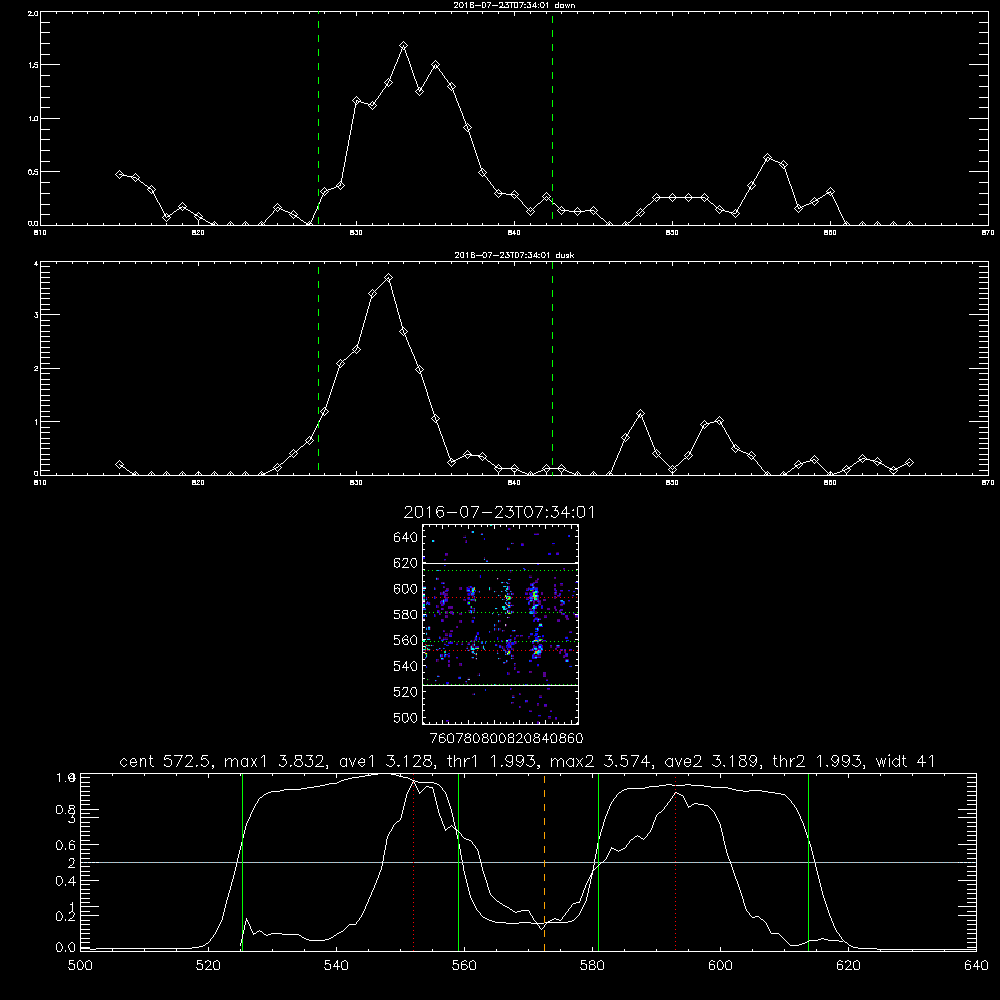Click the left green dashed line in dawn plot
The width and height of the screenshot is (1000, 1000).
coord(318,119)
